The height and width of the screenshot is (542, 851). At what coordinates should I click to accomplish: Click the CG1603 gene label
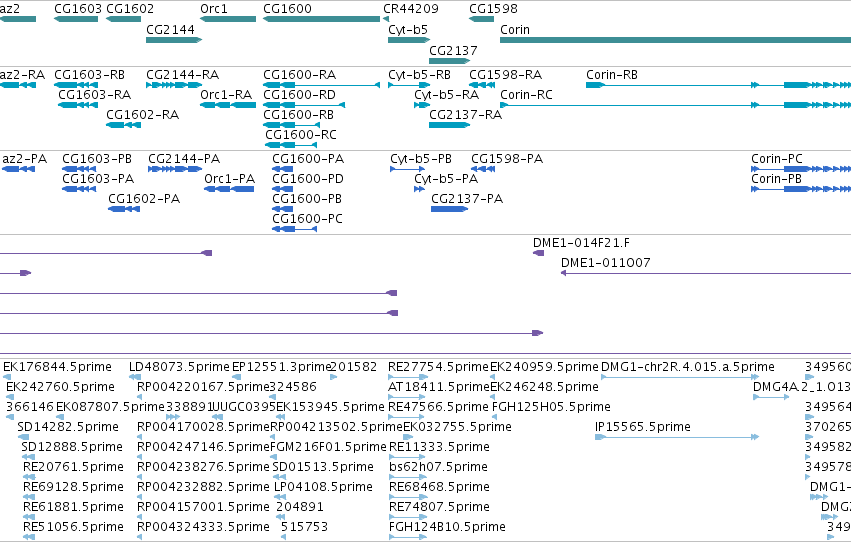[x=78, y=9]
